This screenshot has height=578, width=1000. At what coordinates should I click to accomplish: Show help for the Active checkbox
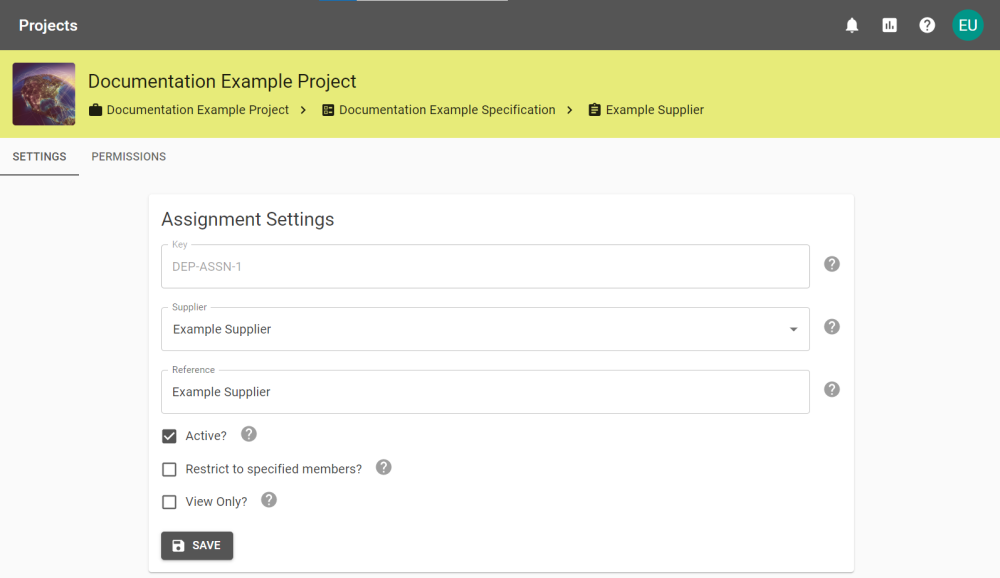click(249, 434)
